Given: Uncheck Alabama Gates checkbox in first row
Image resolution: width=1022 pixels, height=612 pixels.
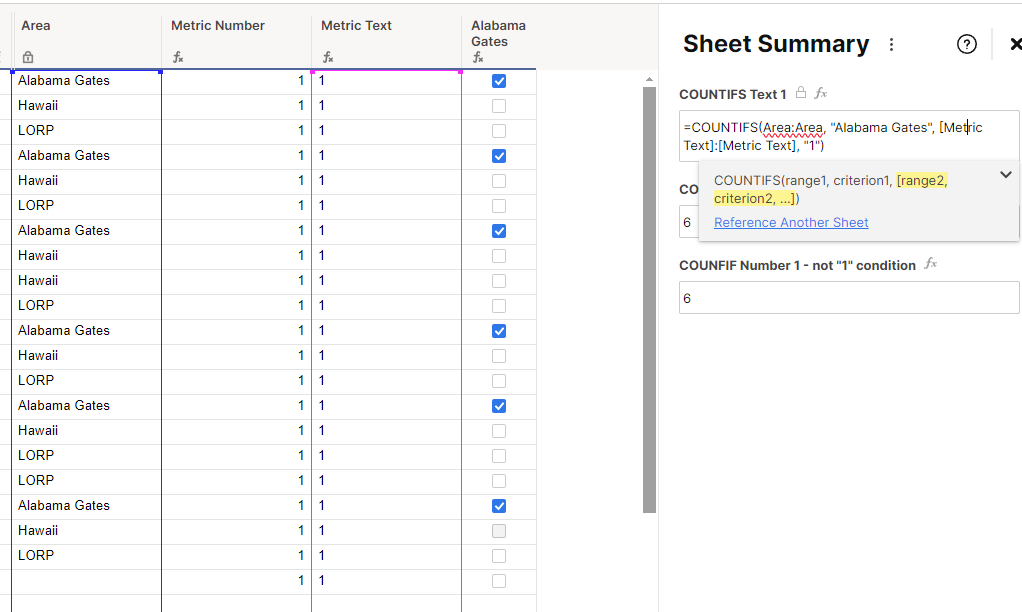Looking at the screenshot, I should [499, 81].
